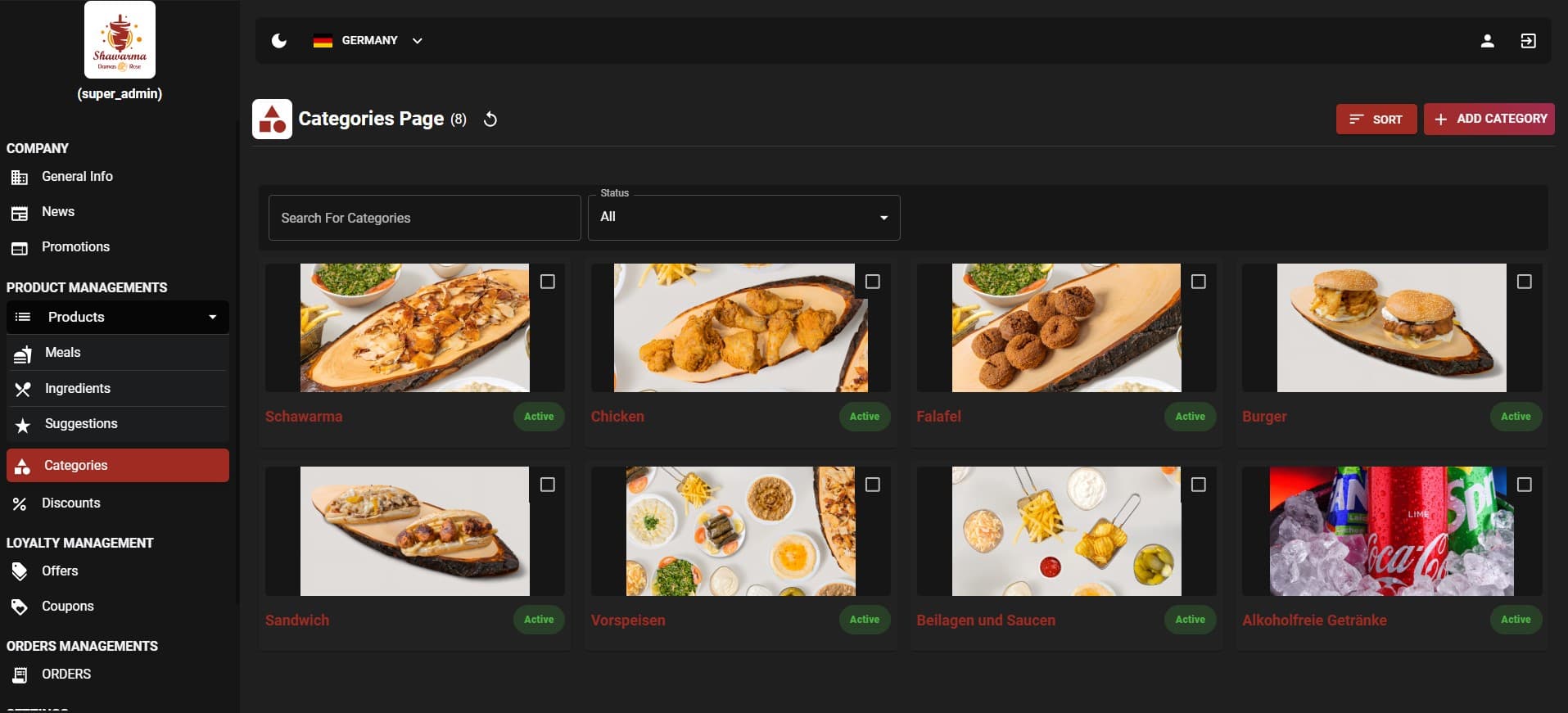Open the Alkoholfreie Getränke category image

(1391, 531)
